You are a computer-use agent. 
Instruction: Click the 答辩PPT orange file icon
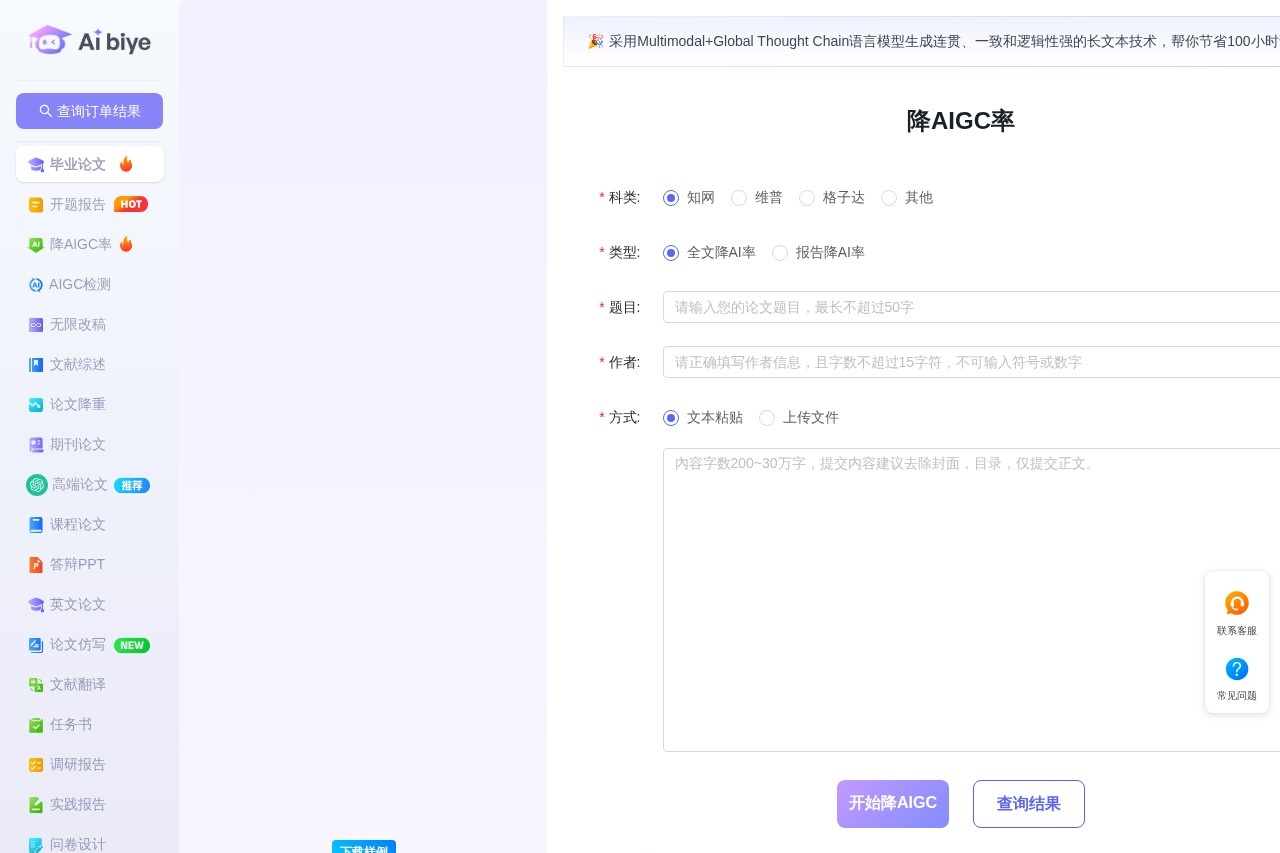point(36,565)
